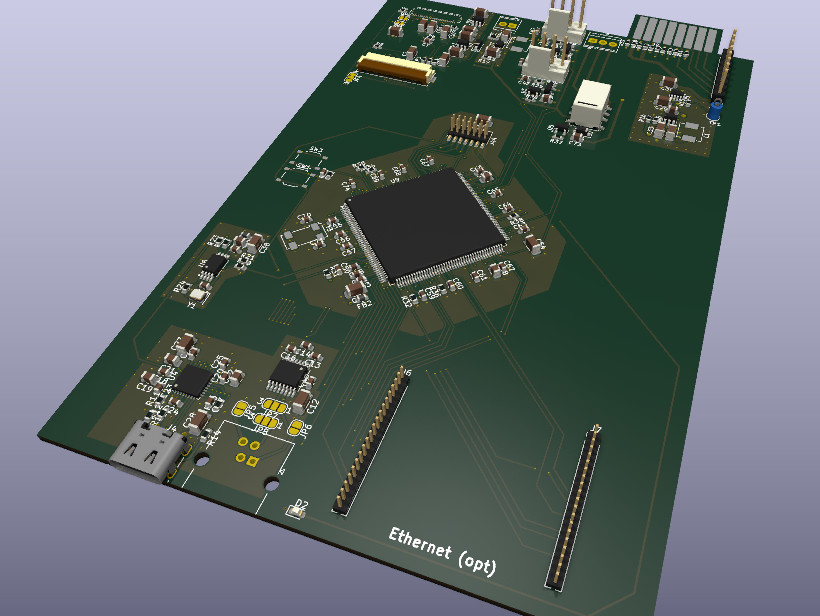Screen dimensions: 820x616
Task: Click the TSSOP chip beside C12
Action: (x=288, y=375)
